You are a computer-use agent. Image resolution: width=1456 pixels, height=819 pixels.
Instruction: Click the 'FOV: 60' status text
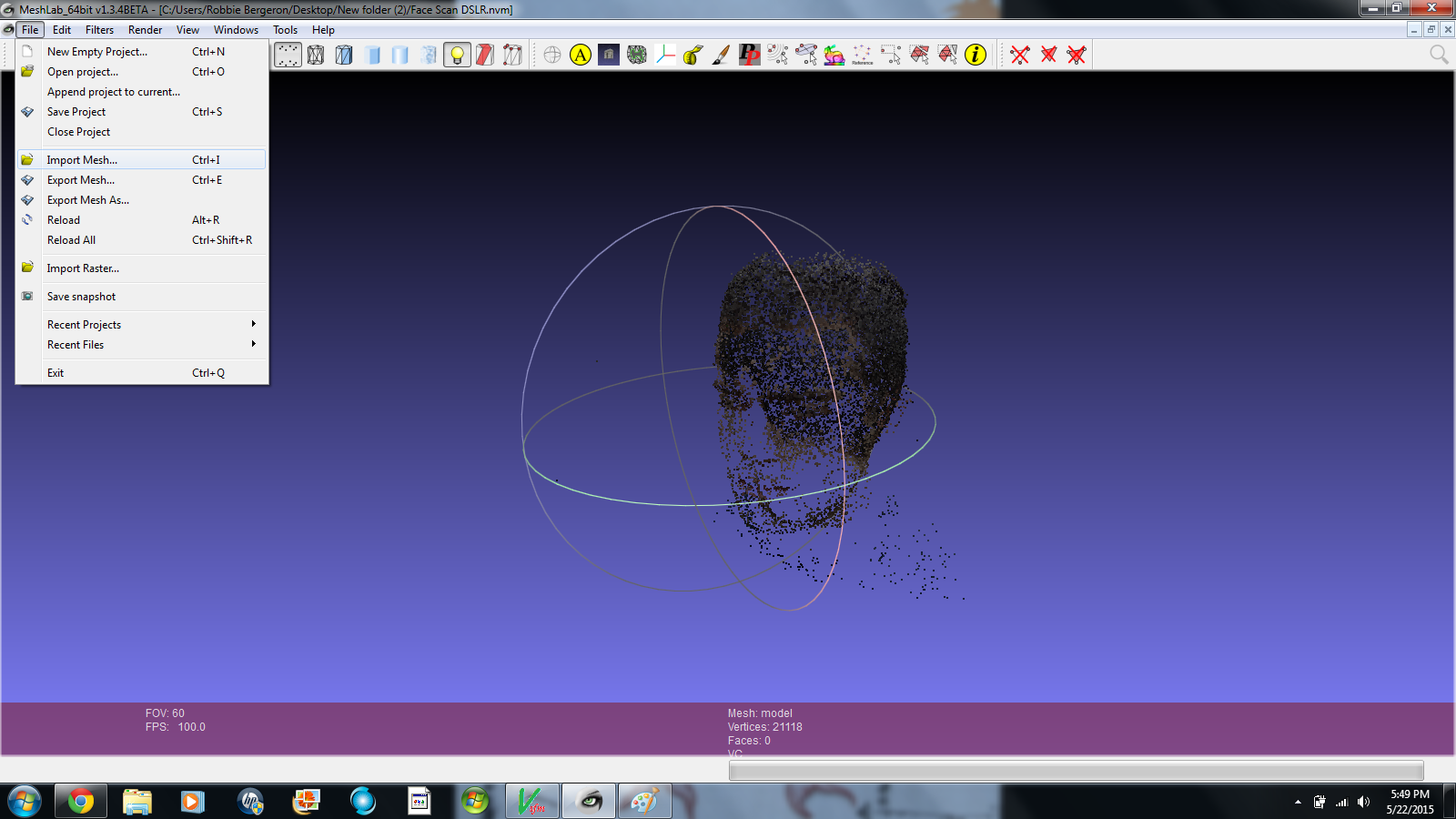click(x=165, y=713)
